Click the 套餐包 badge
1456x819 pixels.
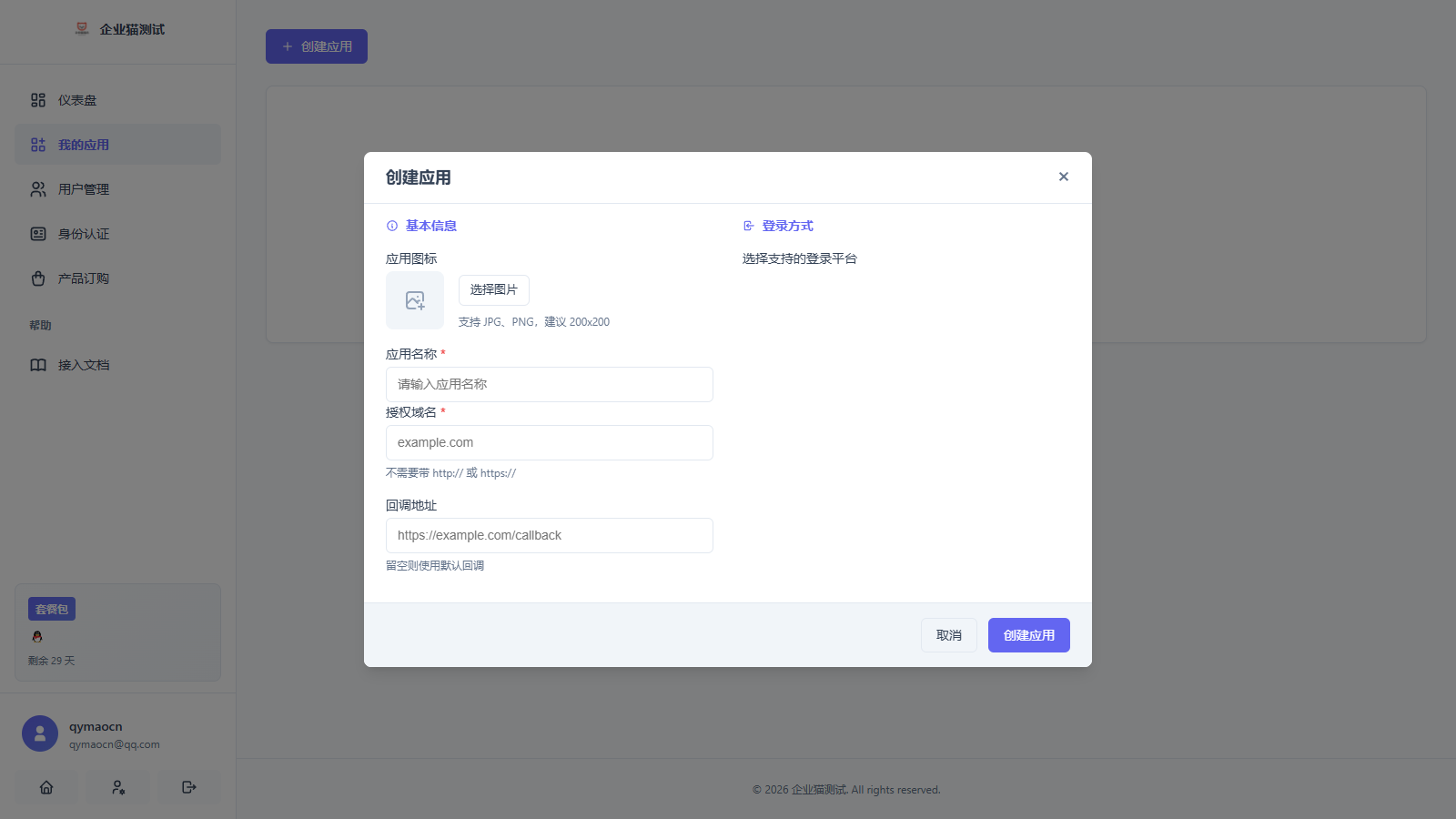coord(52,609)
